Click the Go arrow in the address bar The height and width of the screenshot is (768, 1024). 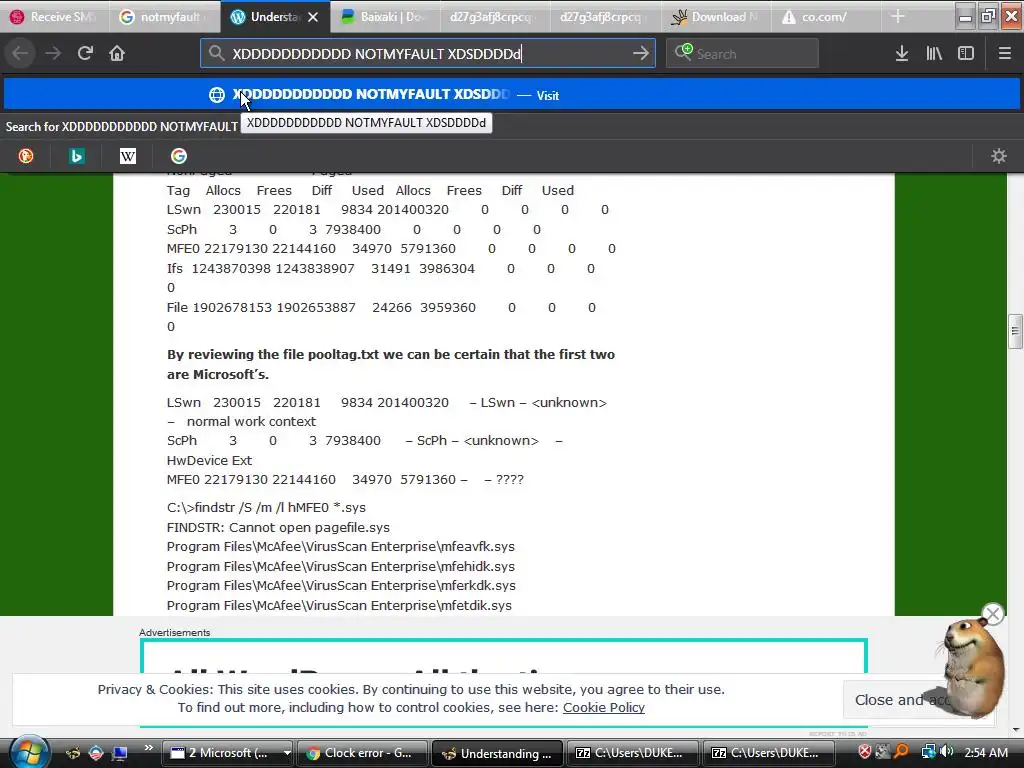(641, 54)
